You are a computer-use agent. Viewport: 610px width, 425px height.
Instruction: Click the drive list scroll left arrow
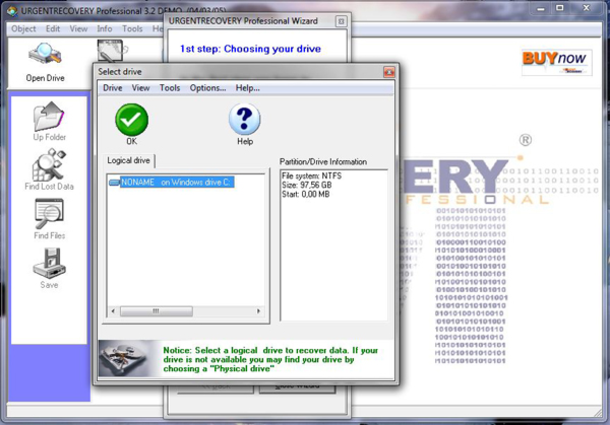pos(113,311)
